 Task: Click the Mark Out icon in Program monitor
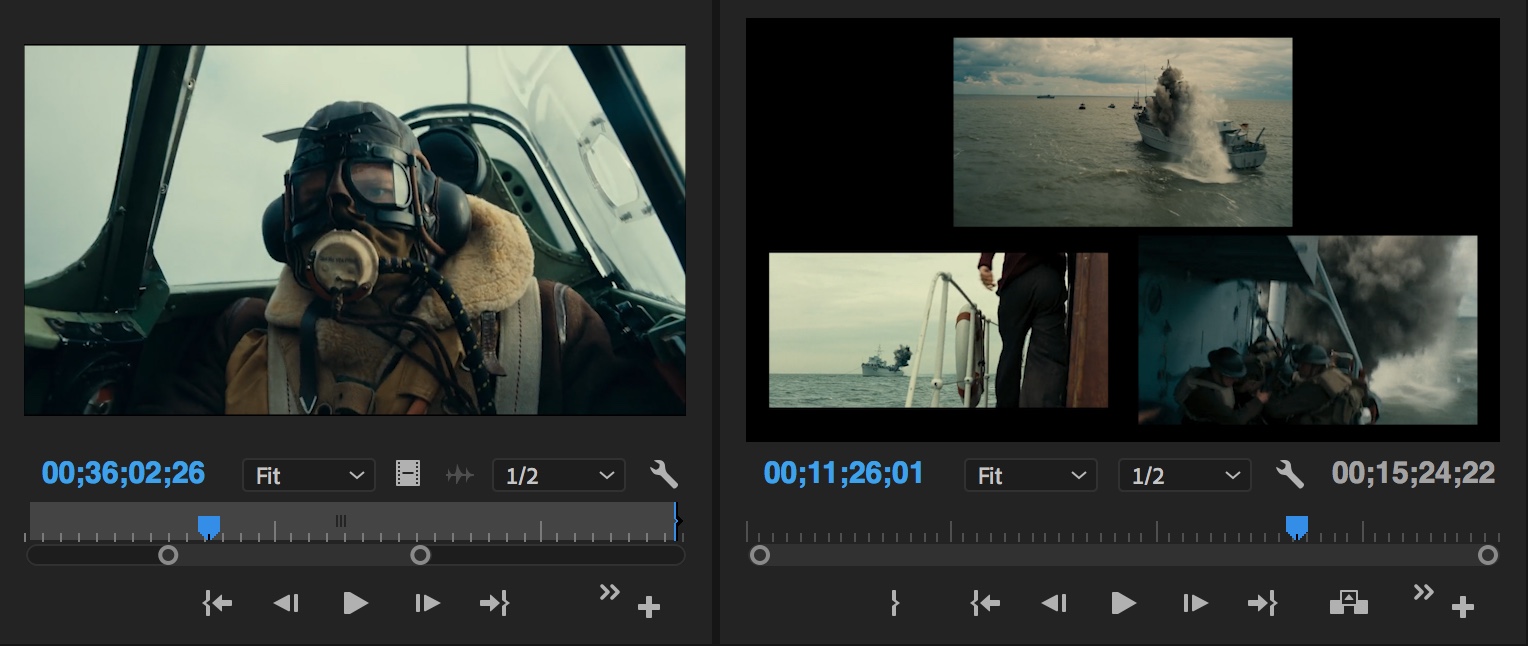pyautogui.click(x=895, y=603)
